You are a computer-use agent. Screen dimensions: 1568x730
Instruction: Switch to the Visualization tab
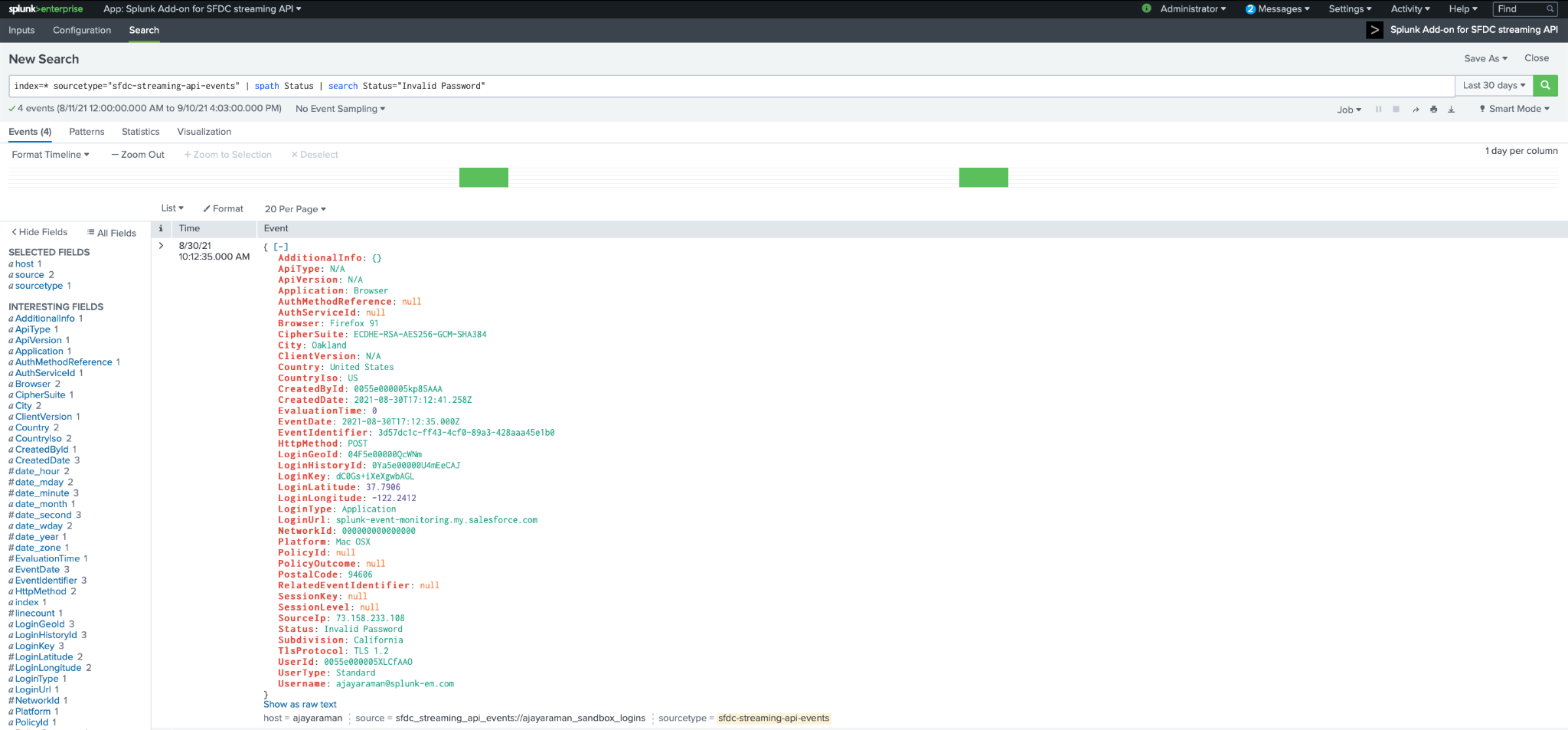(204, 132)
